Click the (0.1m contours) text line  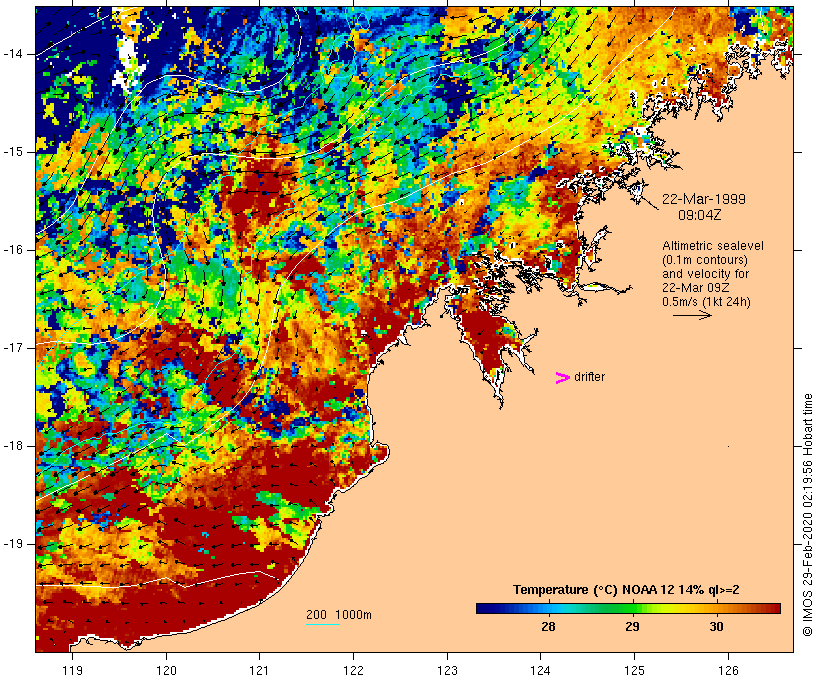(705, 260)
